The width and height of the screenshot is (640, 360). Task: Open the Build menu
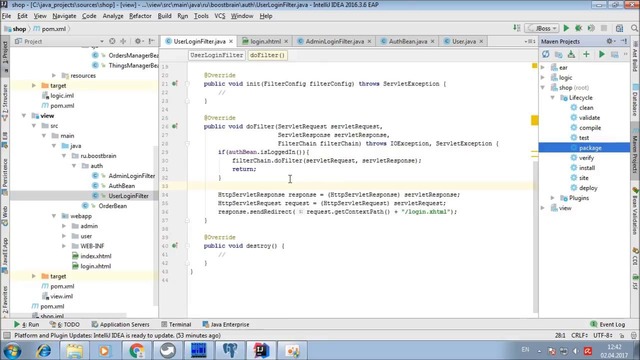pos(164,16)
